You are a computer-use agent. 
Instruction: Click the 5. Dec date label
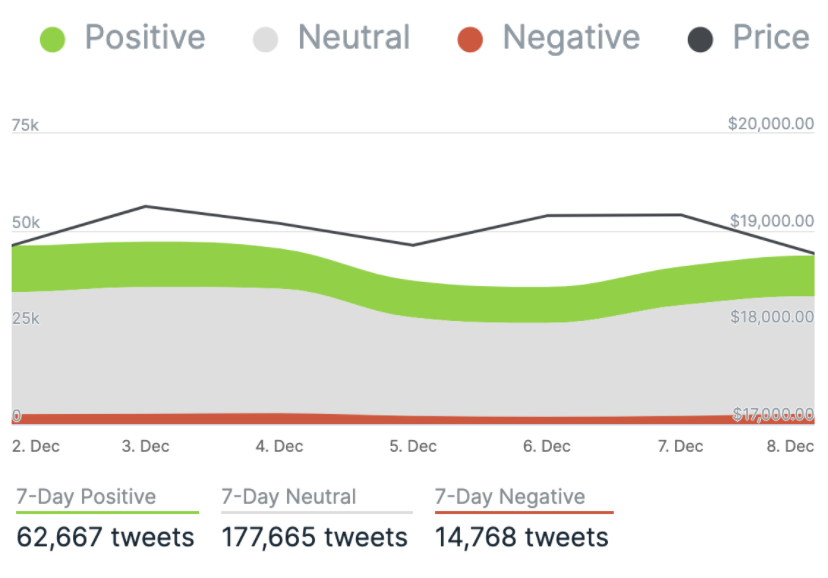413,447
